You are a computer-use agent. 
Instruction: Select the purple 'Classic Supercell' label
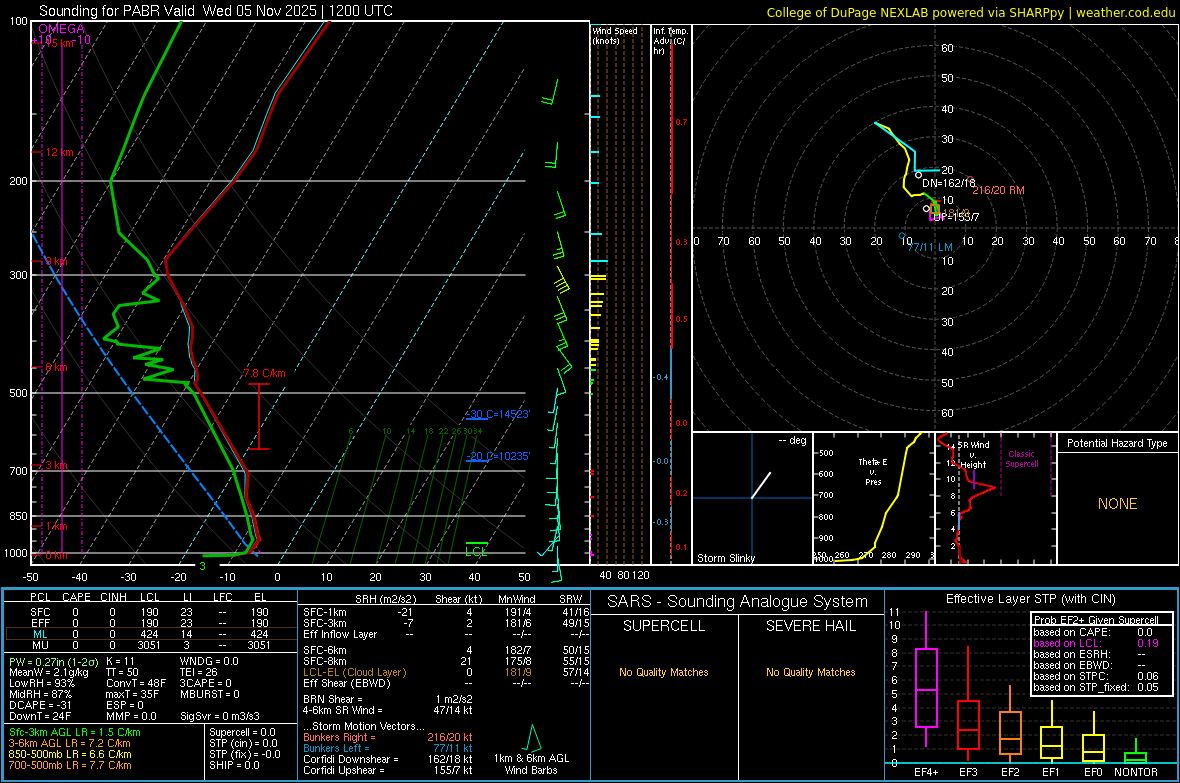[x=1021, y=459]
